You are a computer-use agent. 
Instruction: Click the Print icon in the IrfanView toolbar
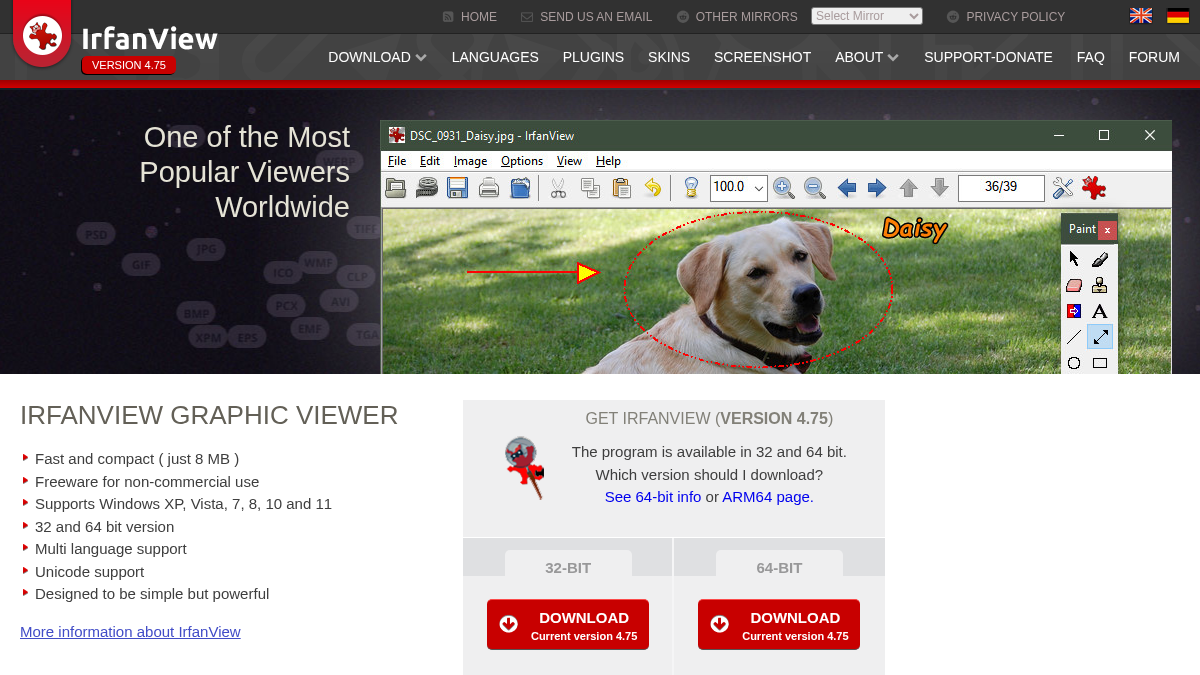coord(489,187)
